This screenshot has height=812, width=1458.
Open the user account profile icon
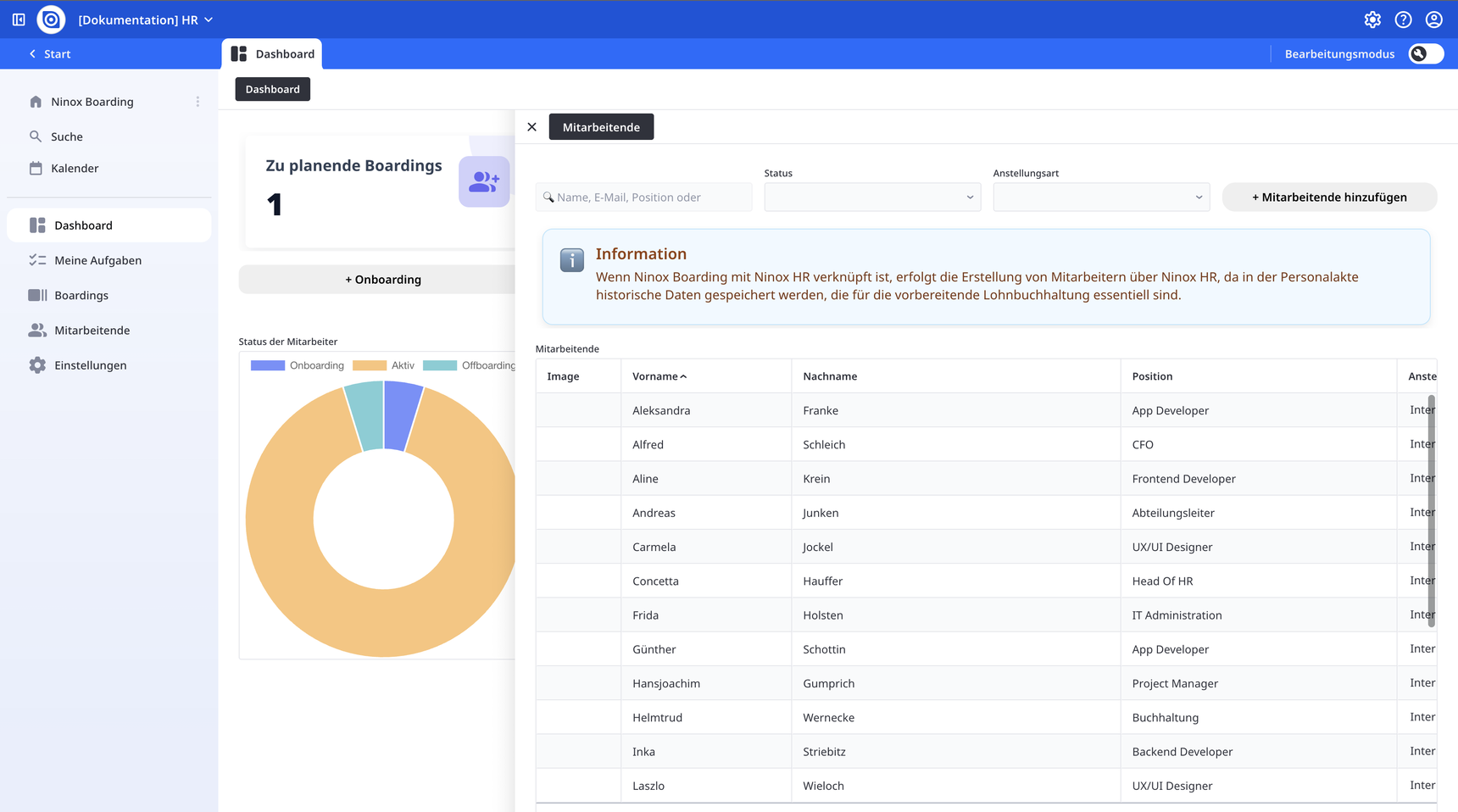click(x=1433, y=19)
